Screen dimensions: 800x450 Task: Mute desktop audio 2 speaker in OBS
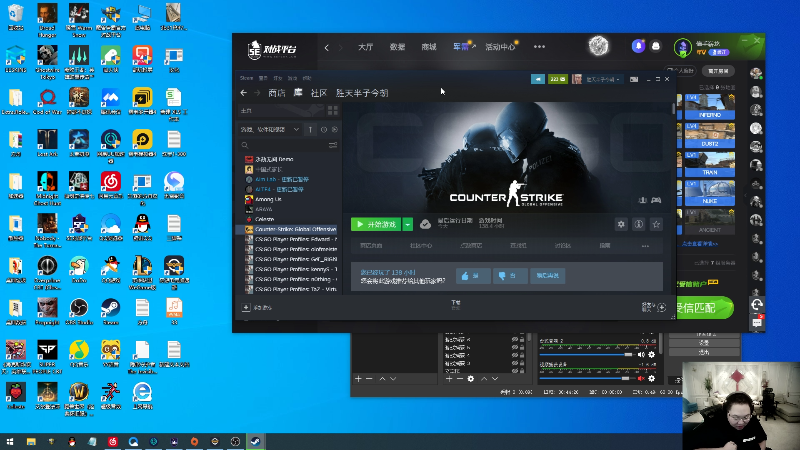(641, 355)
